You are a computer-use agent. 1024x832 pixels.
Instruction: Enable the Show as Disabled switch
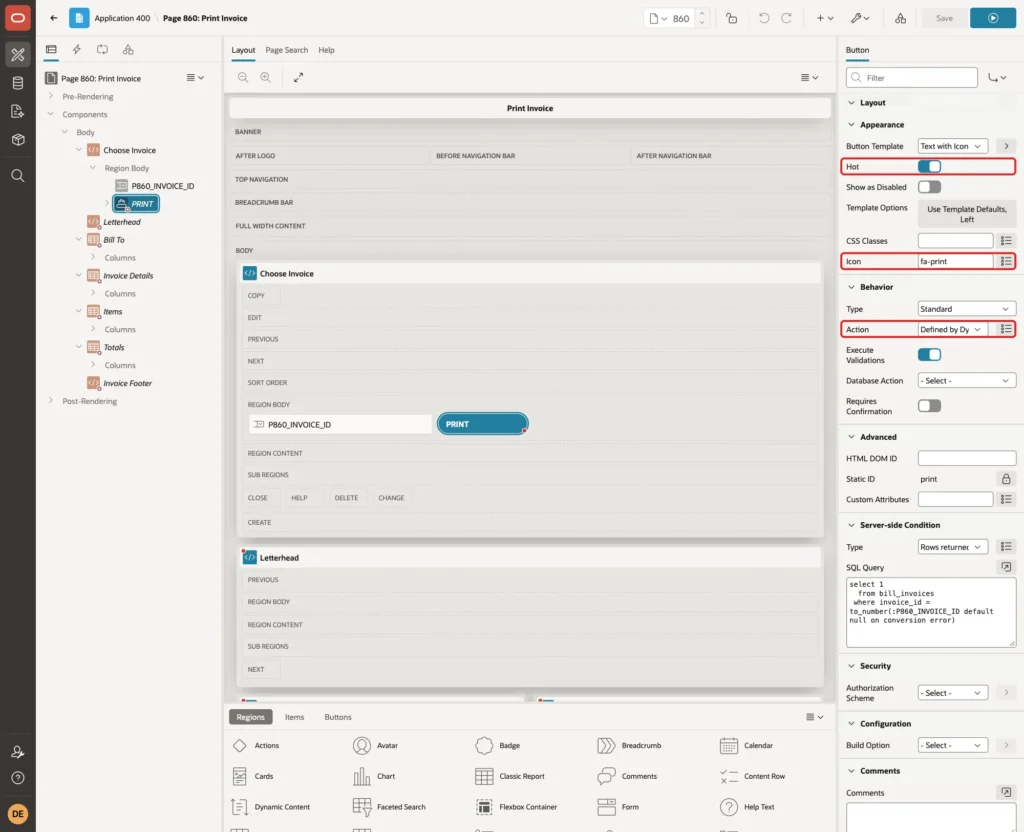929,187
